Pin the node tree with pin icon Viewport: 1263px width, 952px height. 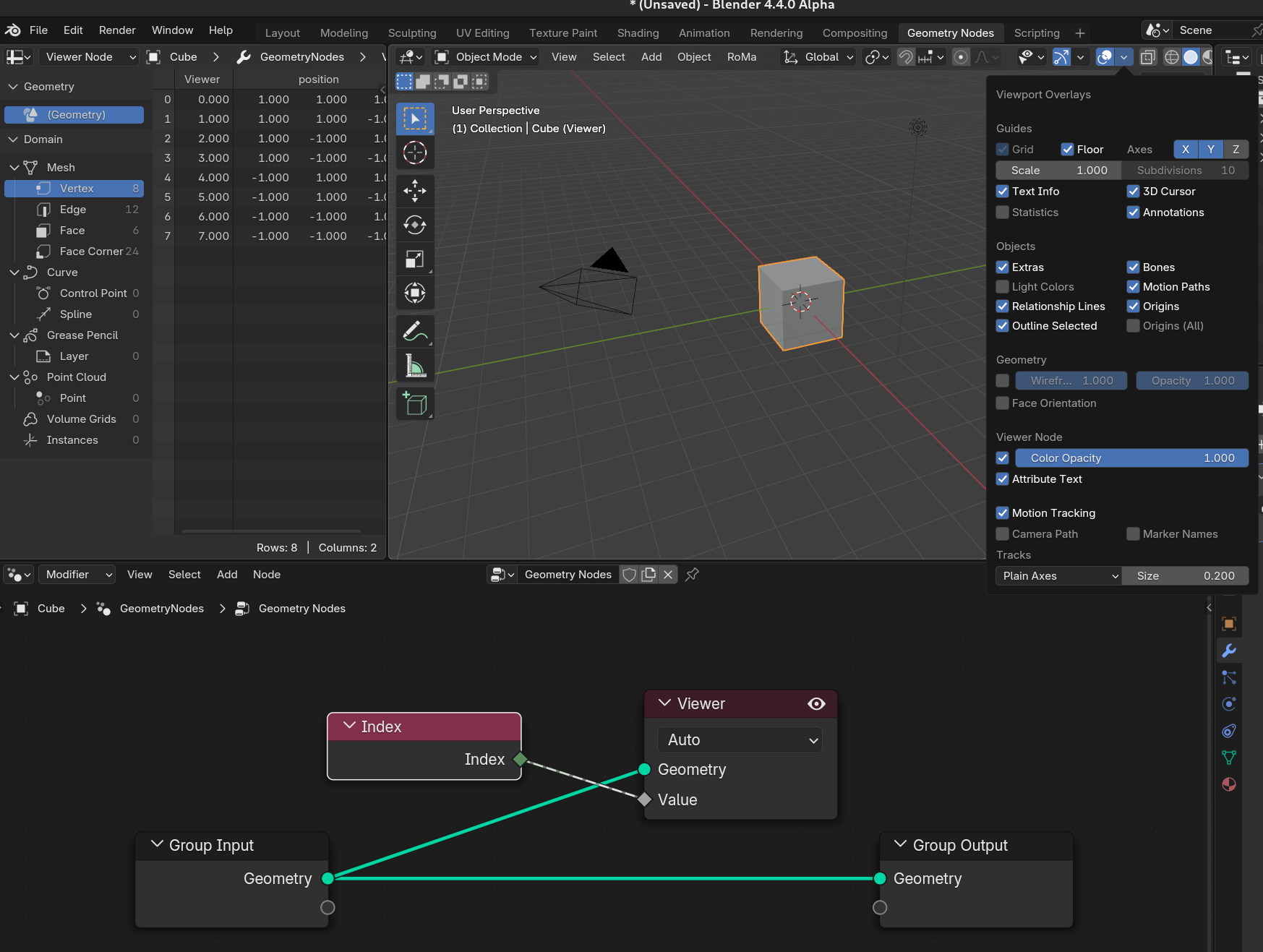click(692, 575)
